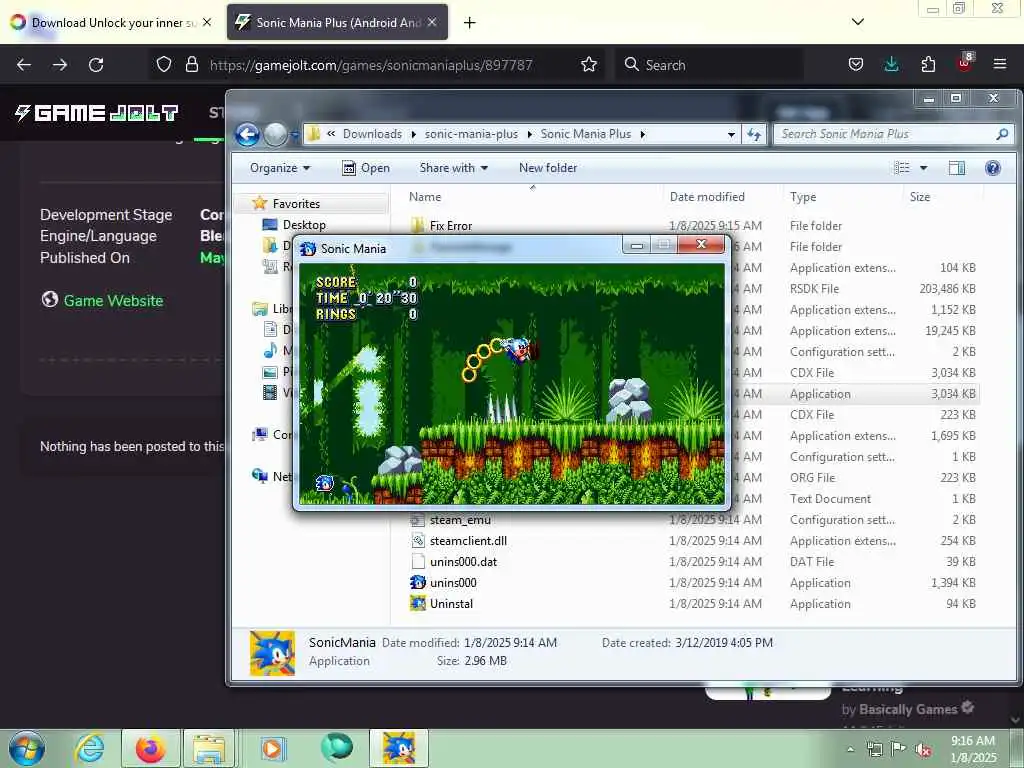
Task: Open Desktop in the navigation pane
Action: (304, 225)
